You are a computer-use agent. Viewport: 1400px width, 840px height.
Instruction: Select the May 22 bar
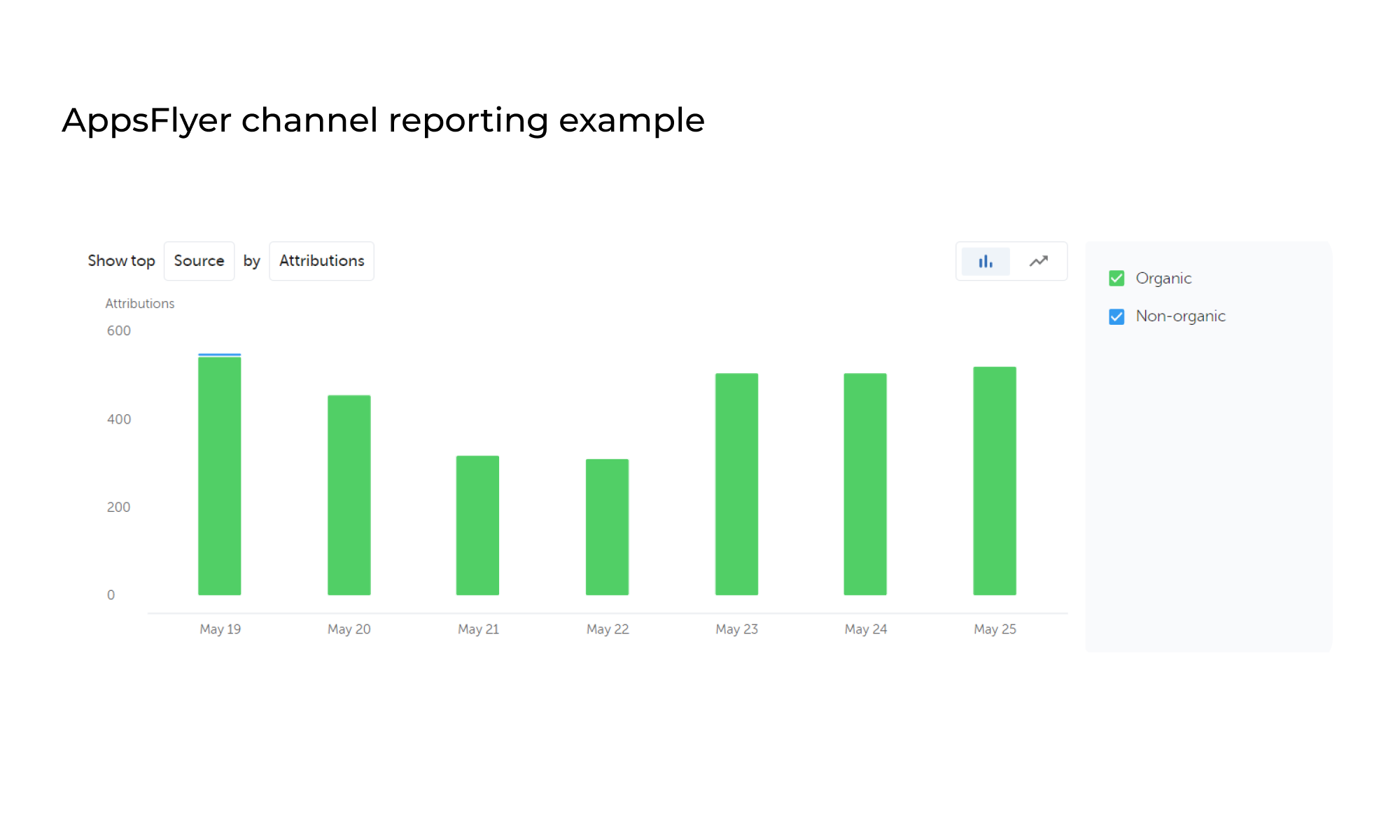[607, 527]
